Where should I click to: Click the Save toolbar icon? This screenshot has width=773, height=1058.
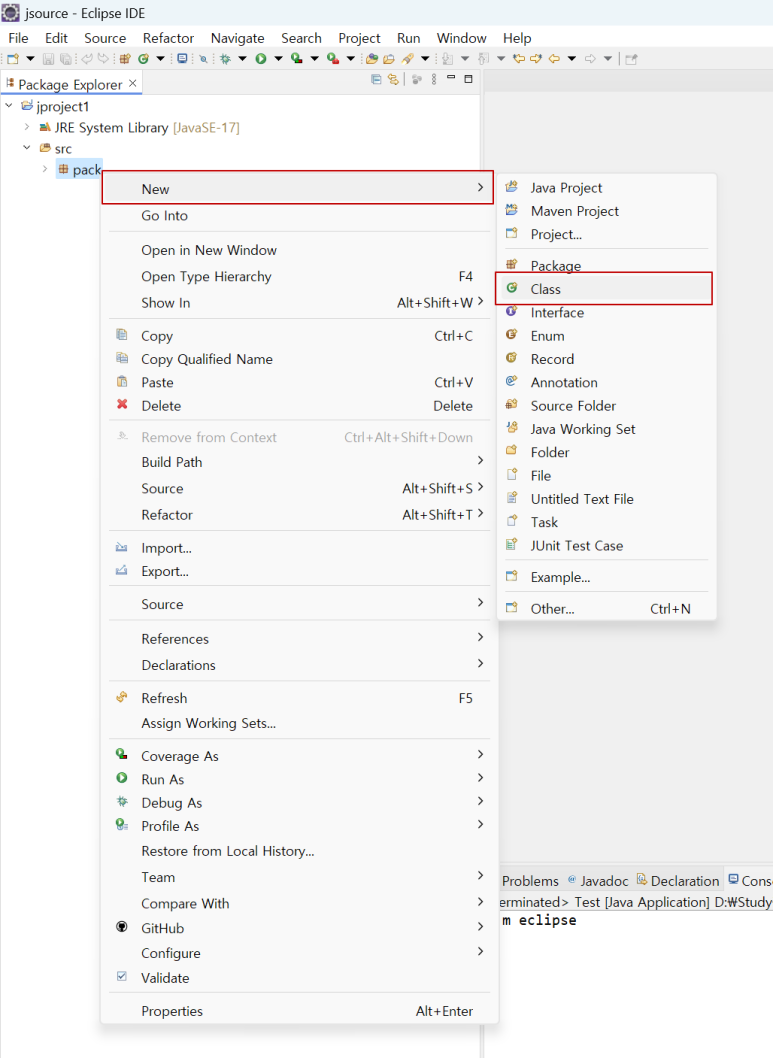(x=48, y=59)
